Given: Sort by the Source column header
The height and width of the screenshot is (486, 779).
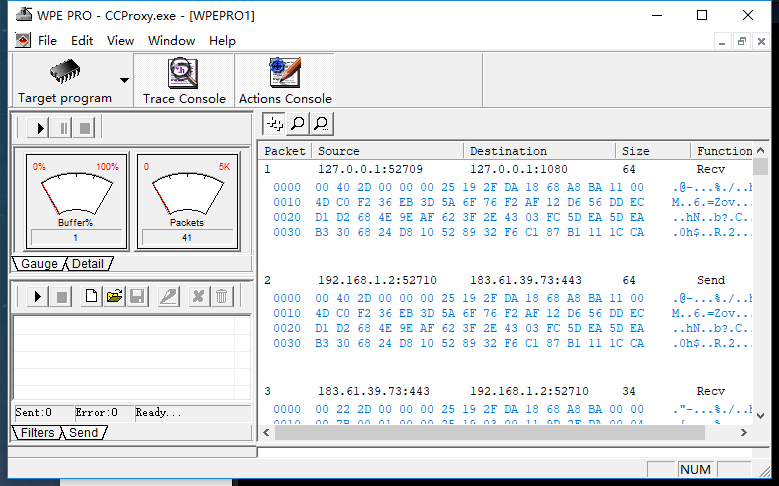Looking at the screenshot, I should pyautogui.click(x=388, y=151).
